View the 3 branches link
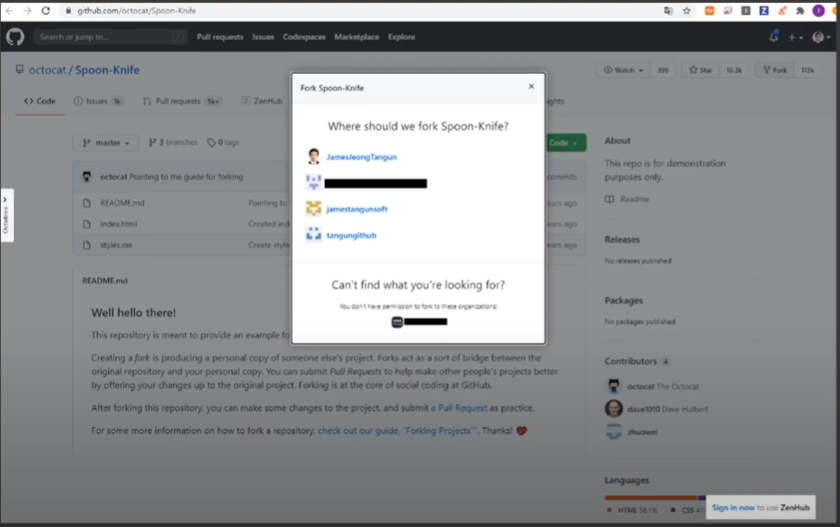 [x=173, y=142]
